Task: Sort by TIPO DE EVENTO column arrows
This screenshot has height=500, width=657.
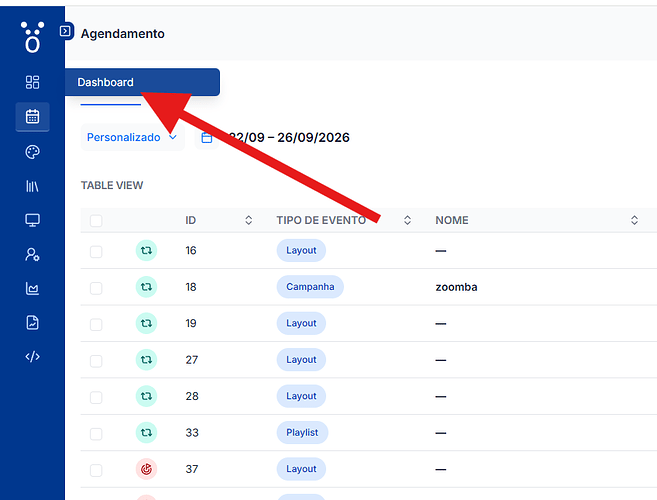Action: point(407,220)
